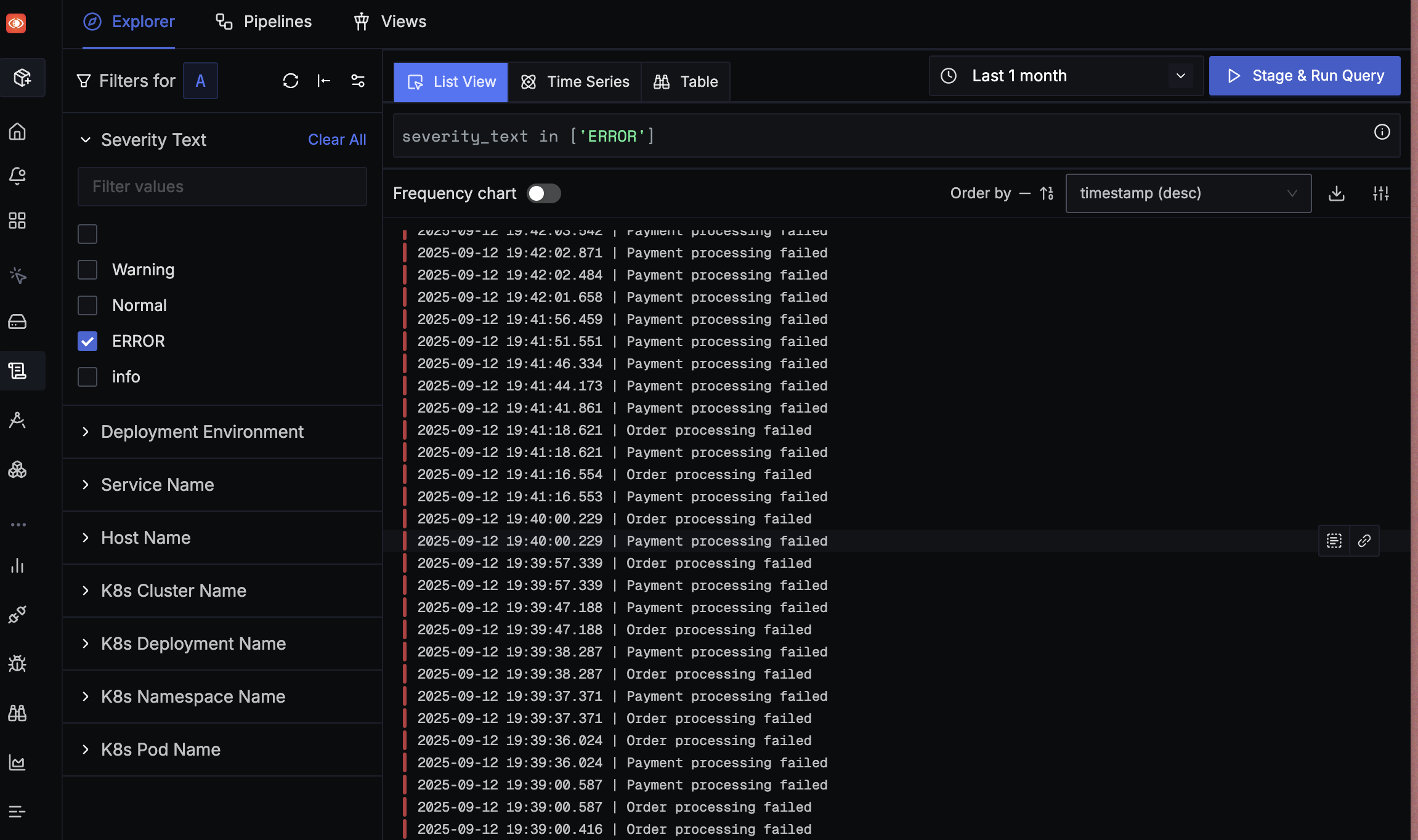Click the query info icon

pos(1382,132)
